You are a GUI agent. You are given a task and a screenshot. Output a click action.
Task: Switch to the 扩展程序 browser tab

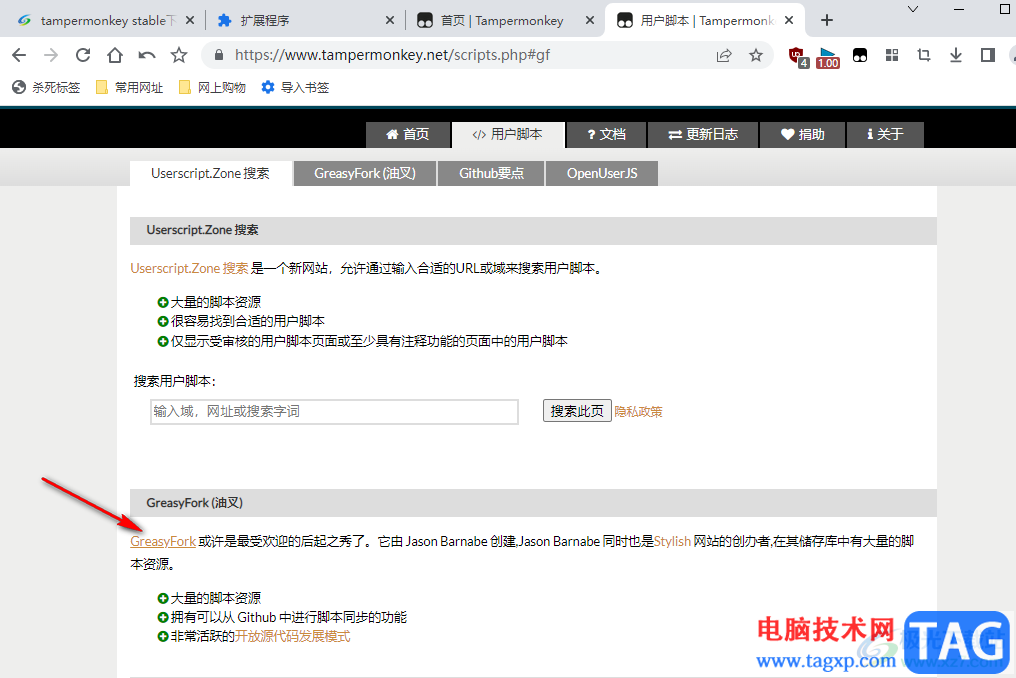(x=305, y=20)
